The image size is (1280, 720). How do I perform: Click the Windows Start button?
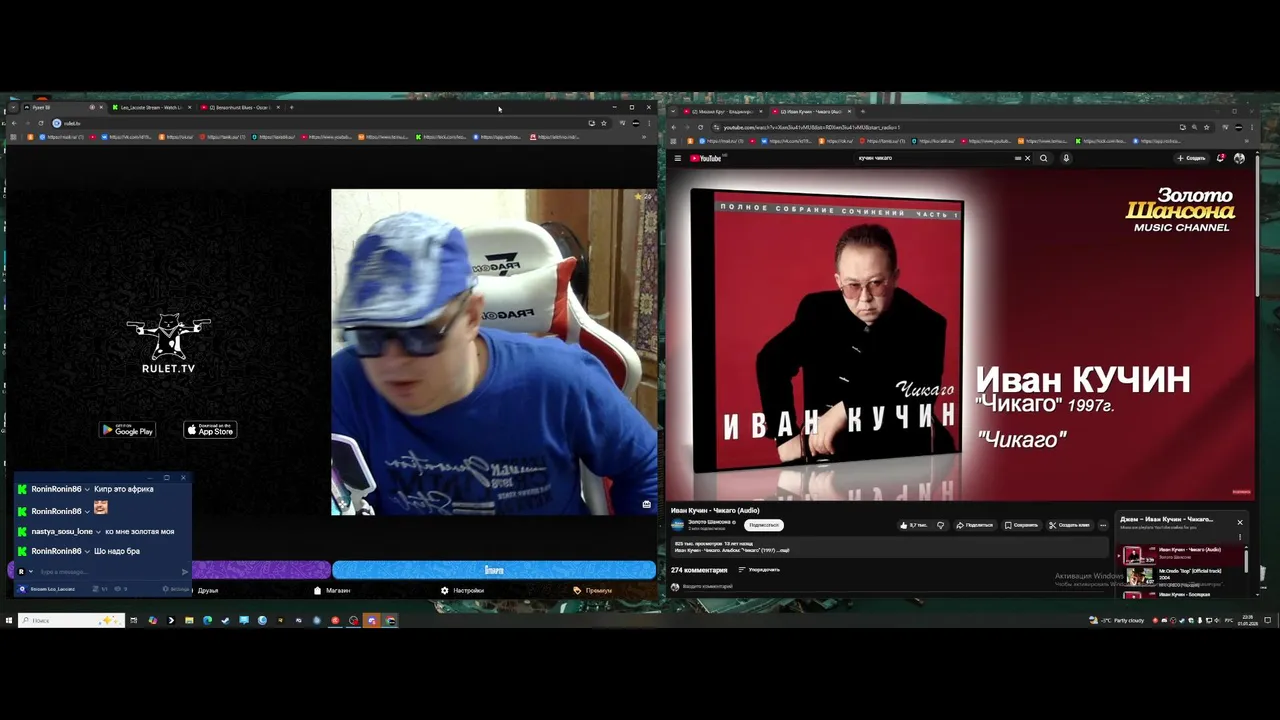coord(9,620)
